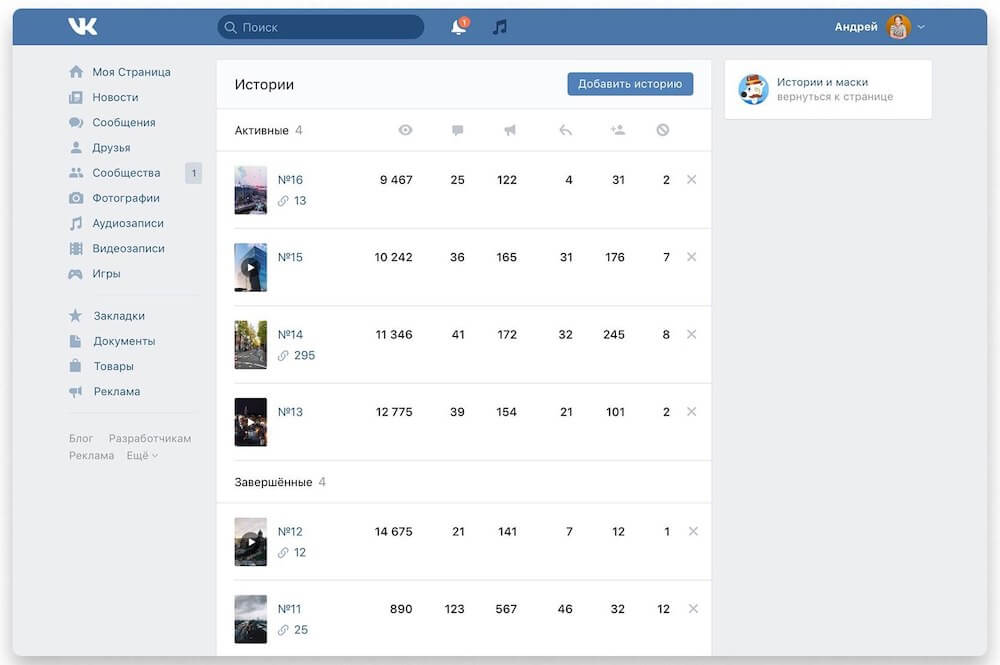Remove story №16 with the X
This screenshot has height=665, width=1000.
click(691, 180)
